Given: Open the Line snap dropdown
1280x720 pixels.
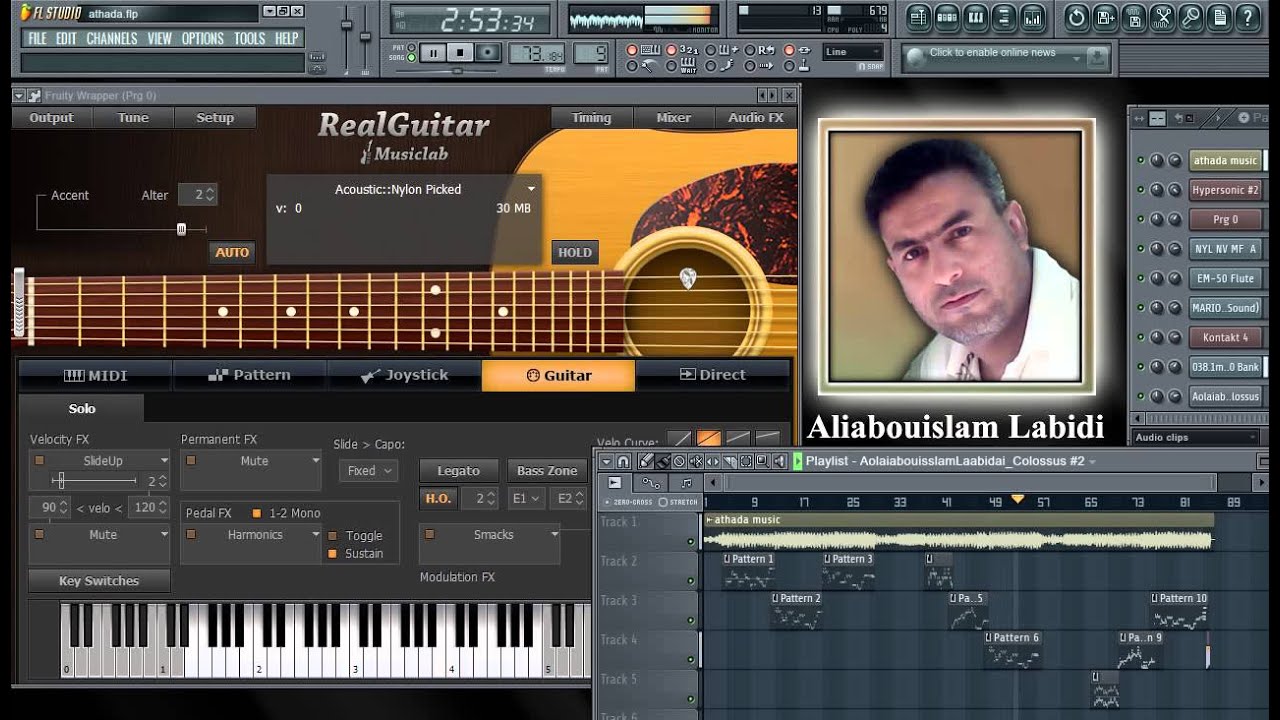Looking at the screenshot, I should pos(853,52).
